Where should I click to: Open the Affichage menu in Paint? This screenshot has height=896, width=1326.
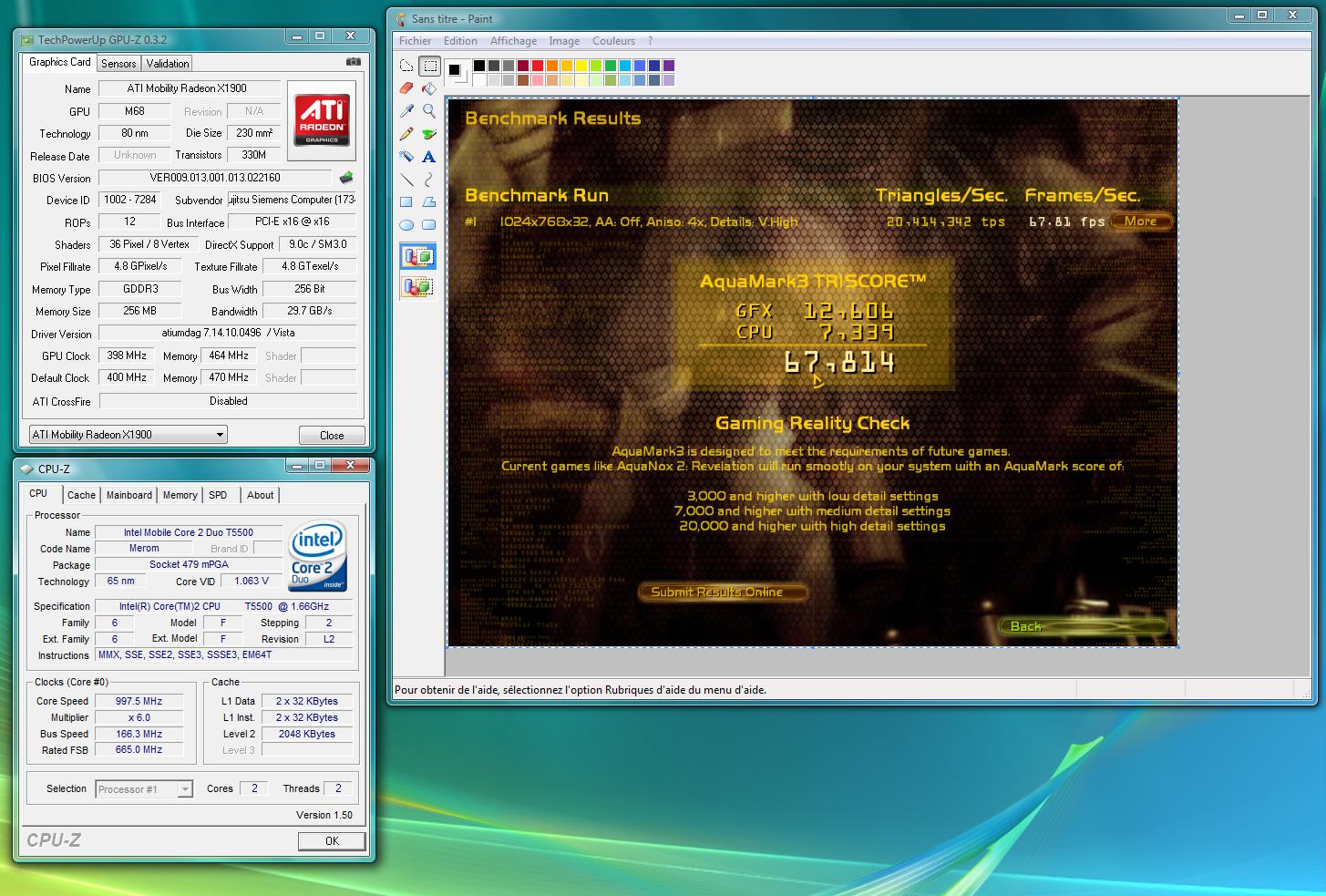coord(513,41)
